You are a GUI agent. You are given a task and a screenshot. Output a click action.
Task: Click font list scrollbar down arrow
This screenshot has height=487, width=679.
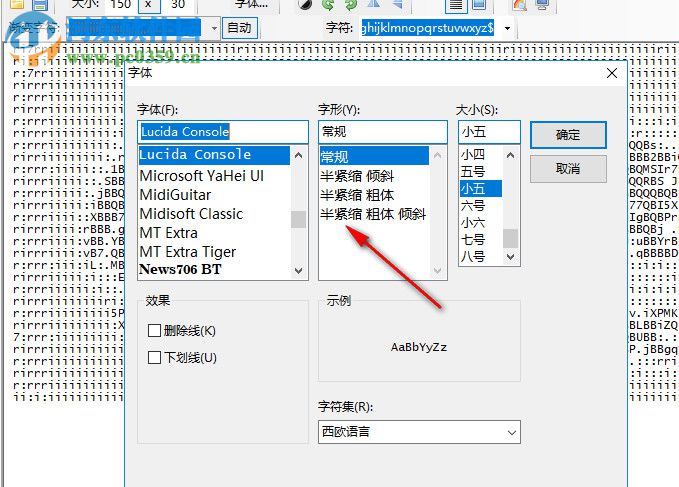point(298,271)
